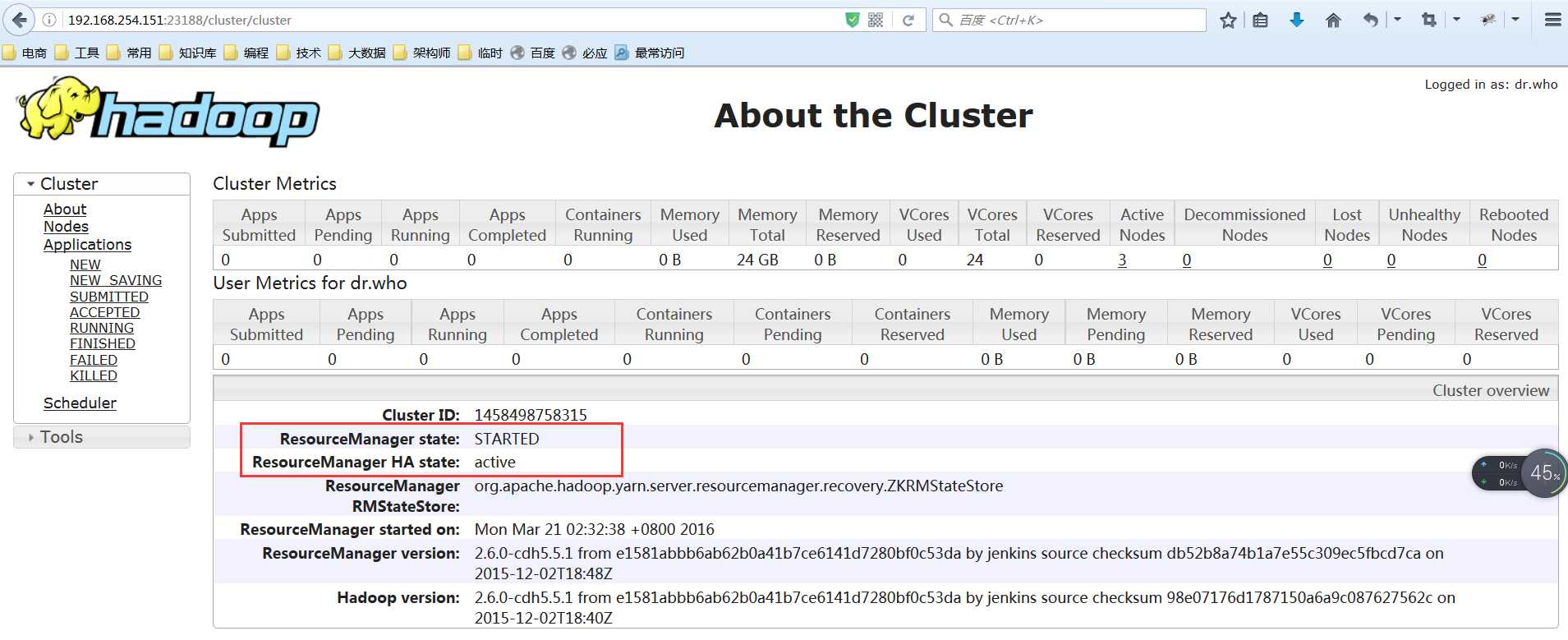Open the 电商 bookmark folder
Image resolution: width=1568 pixels, height=640 pixels.
click(25, 53)
